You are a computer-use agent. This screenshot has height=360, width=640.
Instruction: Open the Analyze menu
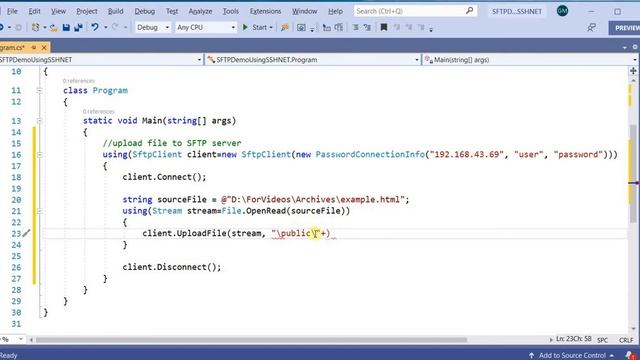point(200,11)
